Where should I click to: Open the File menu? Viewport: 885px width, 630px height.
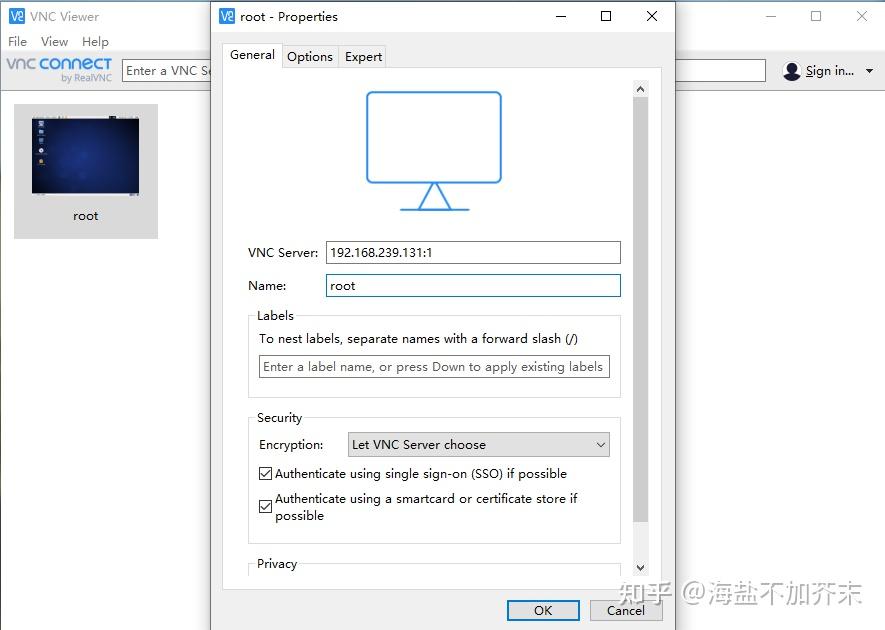(x=16, y=41)
